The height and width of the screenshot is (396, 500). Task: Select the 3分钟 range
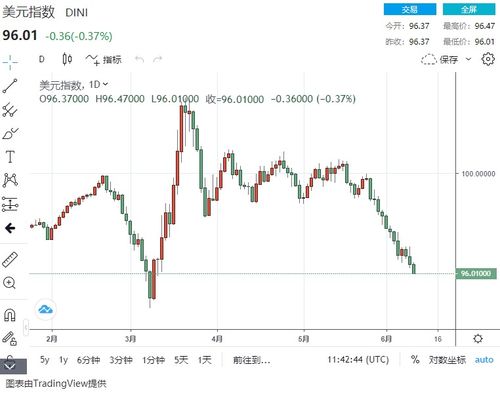coord(121,360)
